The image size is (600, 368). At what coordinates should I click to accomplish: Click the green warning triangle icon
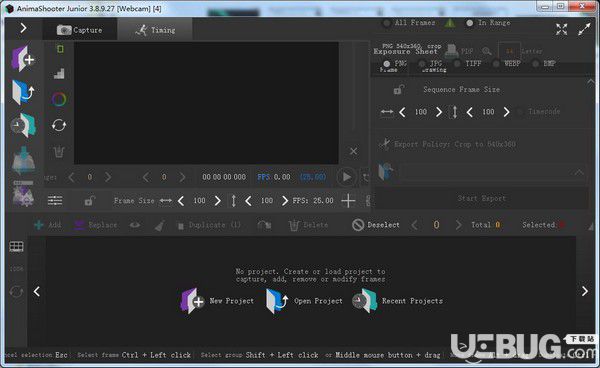pos(450,23)
